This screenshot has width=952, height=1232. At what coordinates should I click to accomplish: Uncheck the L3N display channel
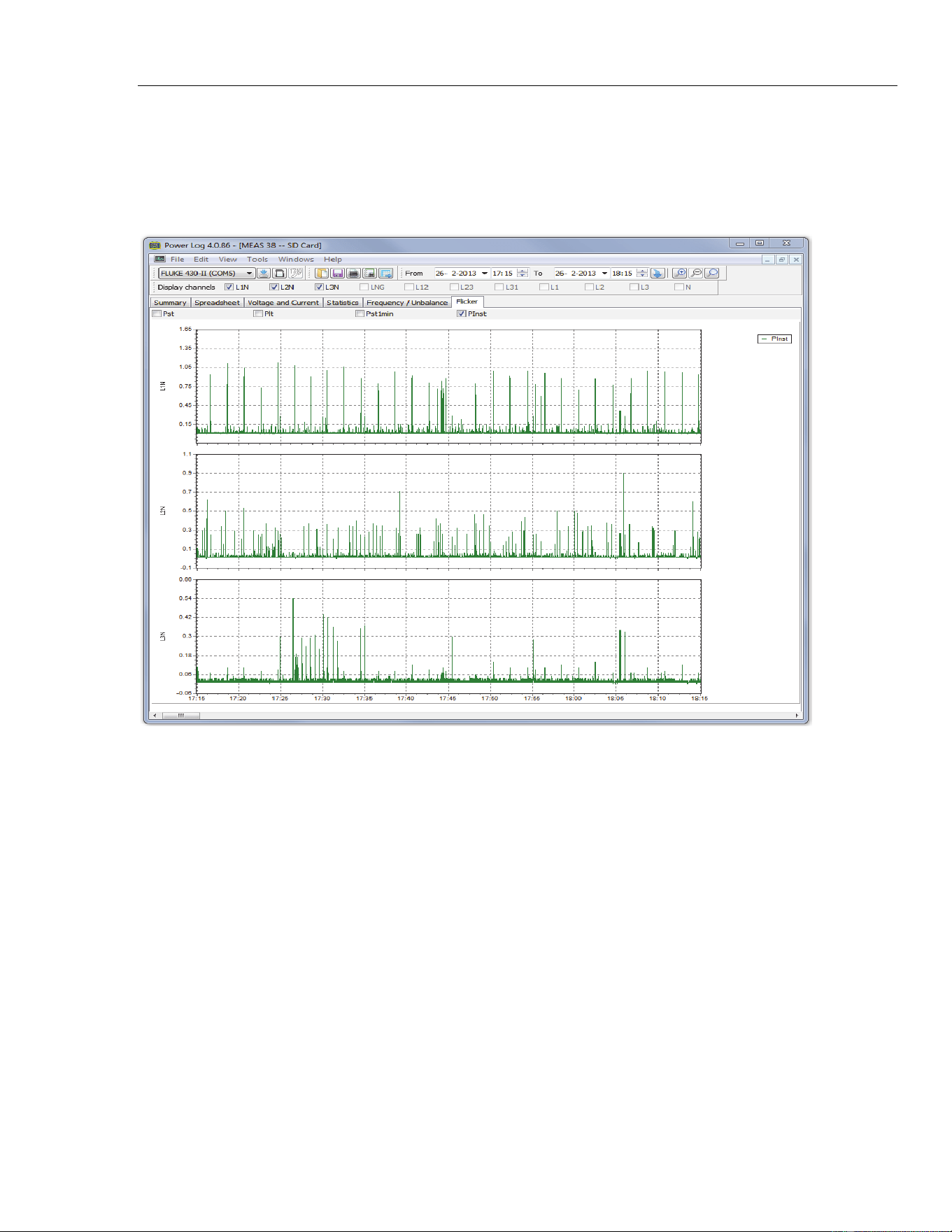point(319,287)
